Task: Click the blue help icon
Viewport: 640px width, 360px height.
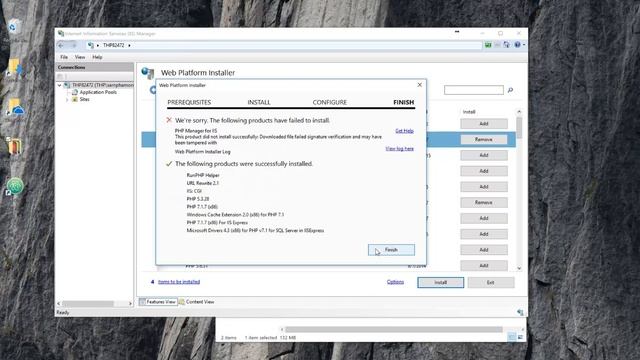Action: [x=517, y=45]
